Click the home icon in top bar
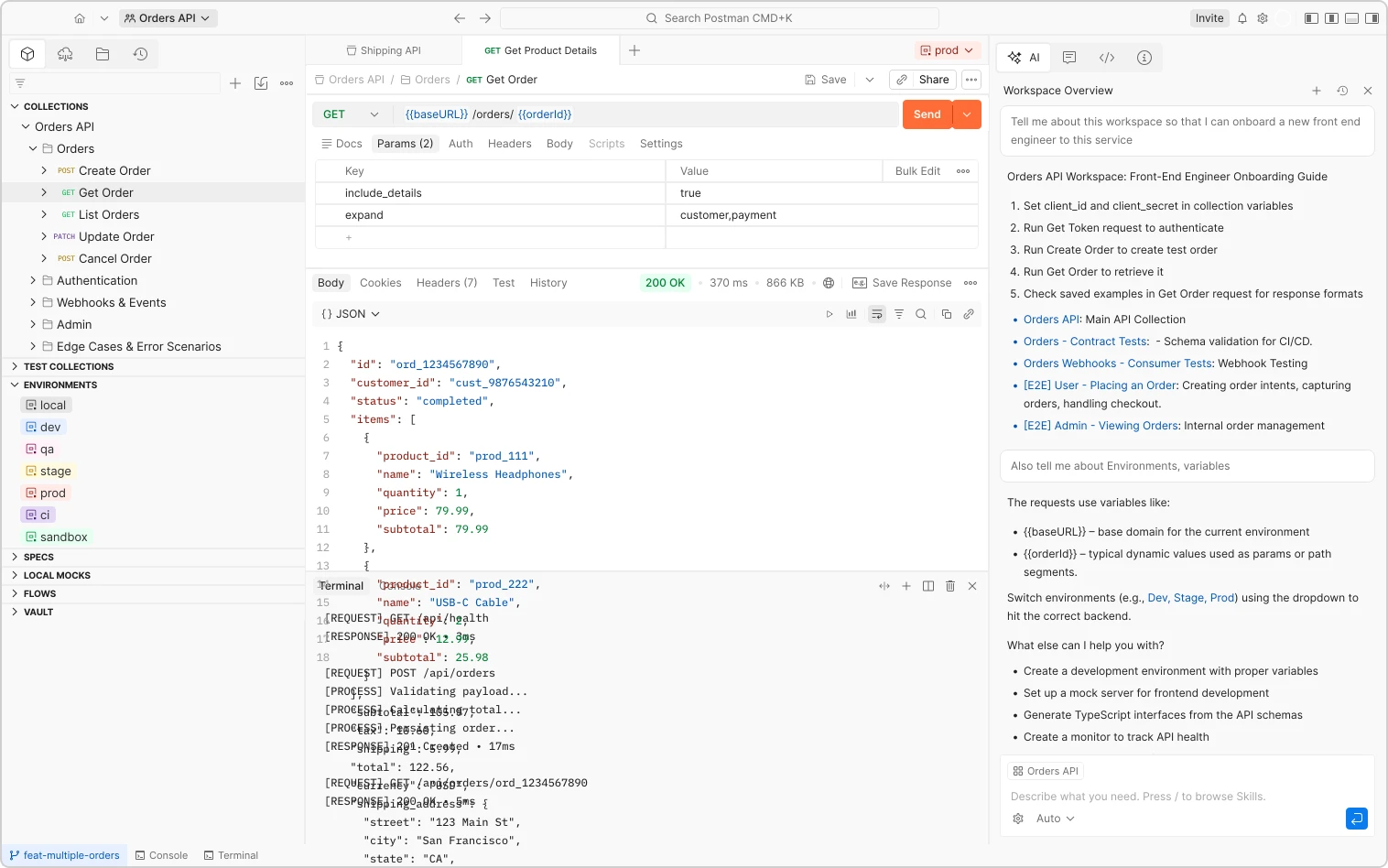 80,18
